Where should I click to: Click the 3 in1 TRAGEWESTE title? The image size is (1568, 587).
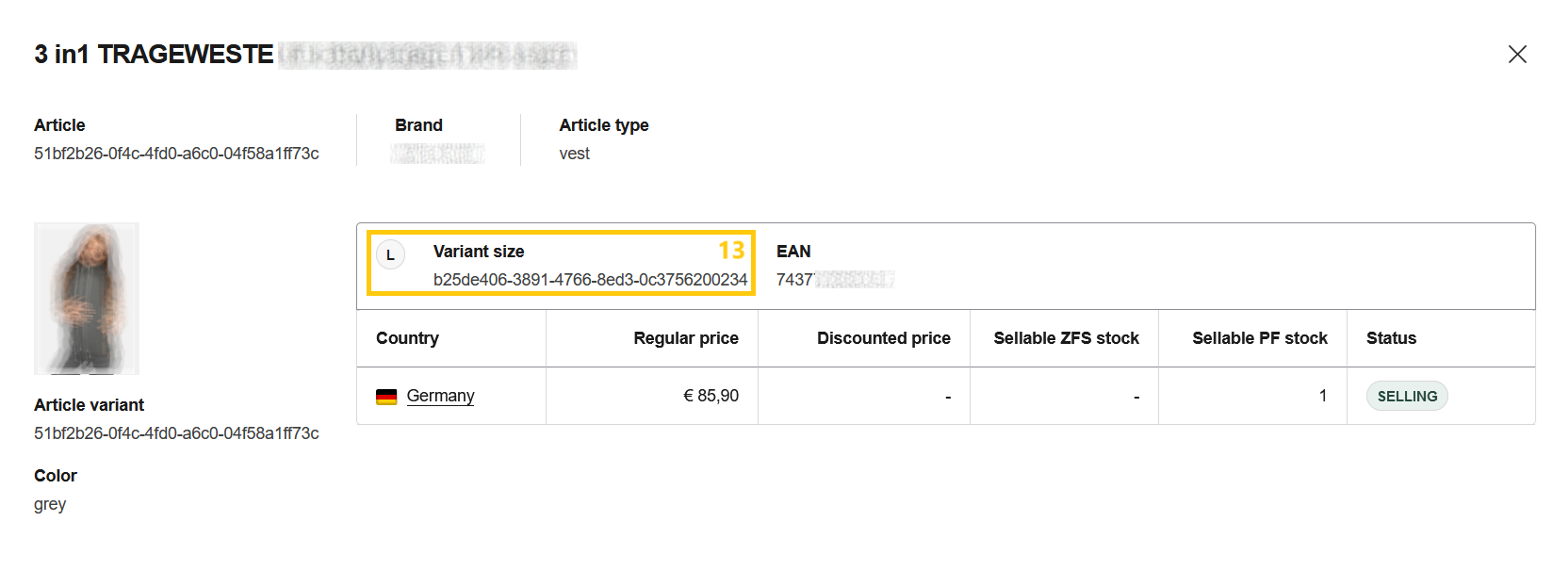tap(154, 55)
